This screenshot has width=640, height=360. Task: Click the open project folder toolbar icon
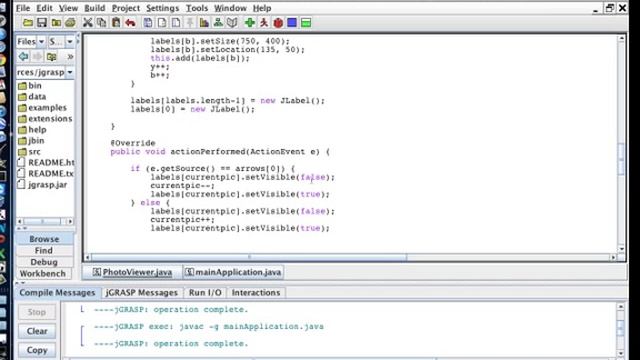[56, 23]
